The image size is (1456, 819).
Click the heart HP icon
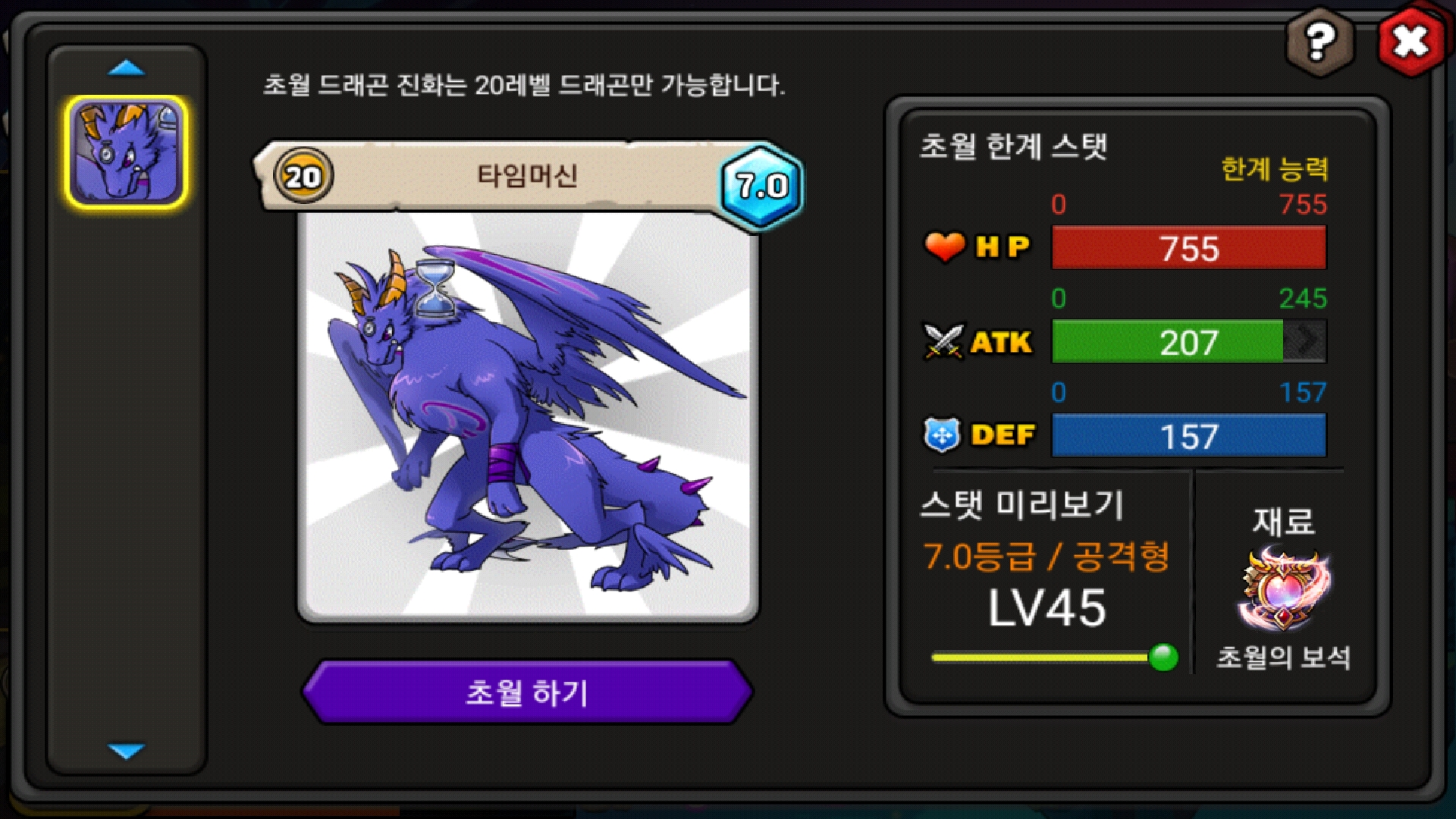tap(945, 246)
